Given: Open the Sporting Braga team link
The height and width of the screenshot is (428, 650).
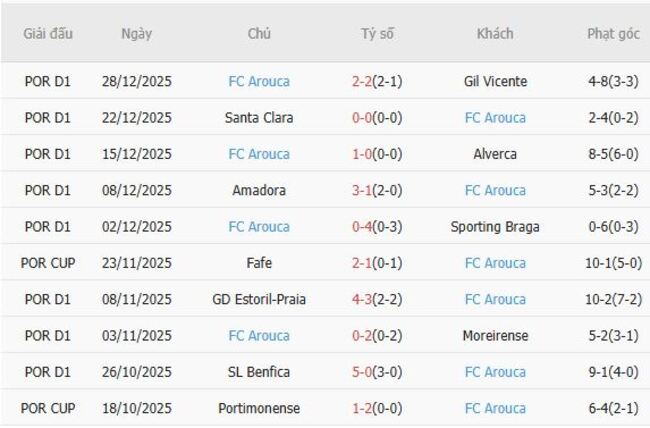Looking at the screenshot, I should tap(495, 227).
